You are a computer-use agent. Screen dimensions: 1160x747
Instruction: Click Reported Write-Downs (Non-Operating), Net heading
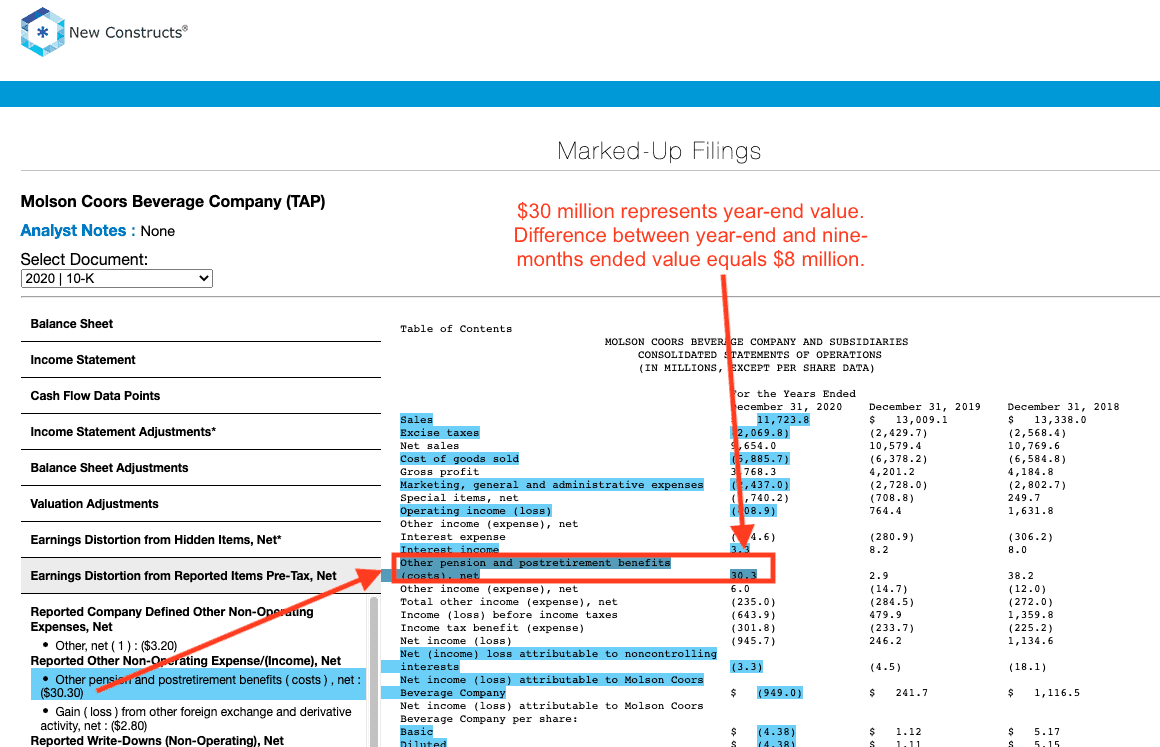pos(157,740)
